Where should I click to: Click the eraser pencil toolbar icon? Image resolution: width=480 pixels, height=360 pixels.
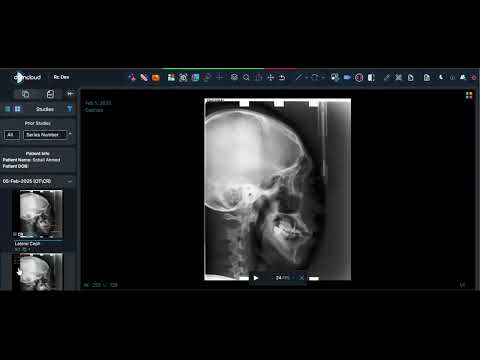[x=387, y=78]
